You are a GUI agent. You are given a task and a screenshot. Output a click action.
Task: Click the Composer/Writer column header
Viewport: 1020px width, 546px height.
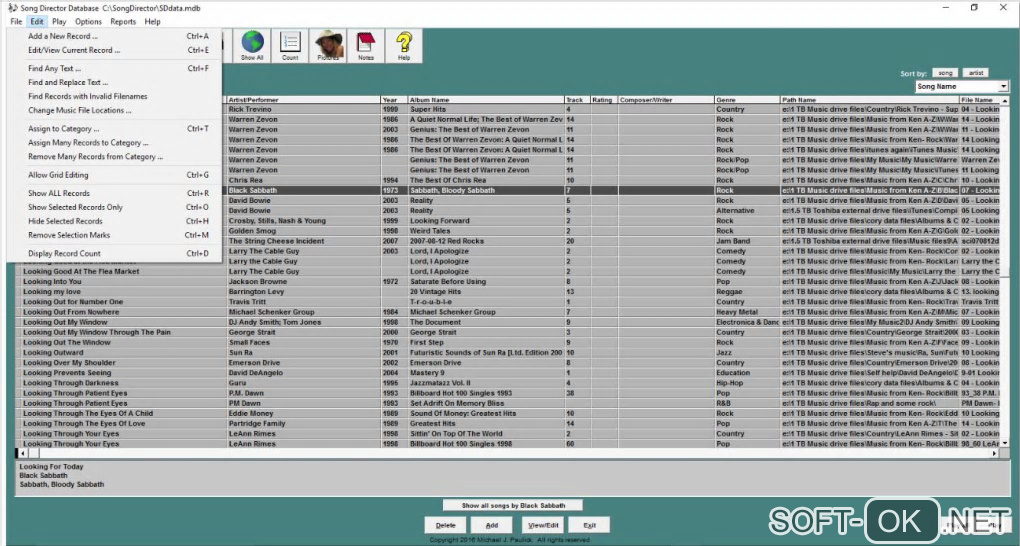click(666, 100)
